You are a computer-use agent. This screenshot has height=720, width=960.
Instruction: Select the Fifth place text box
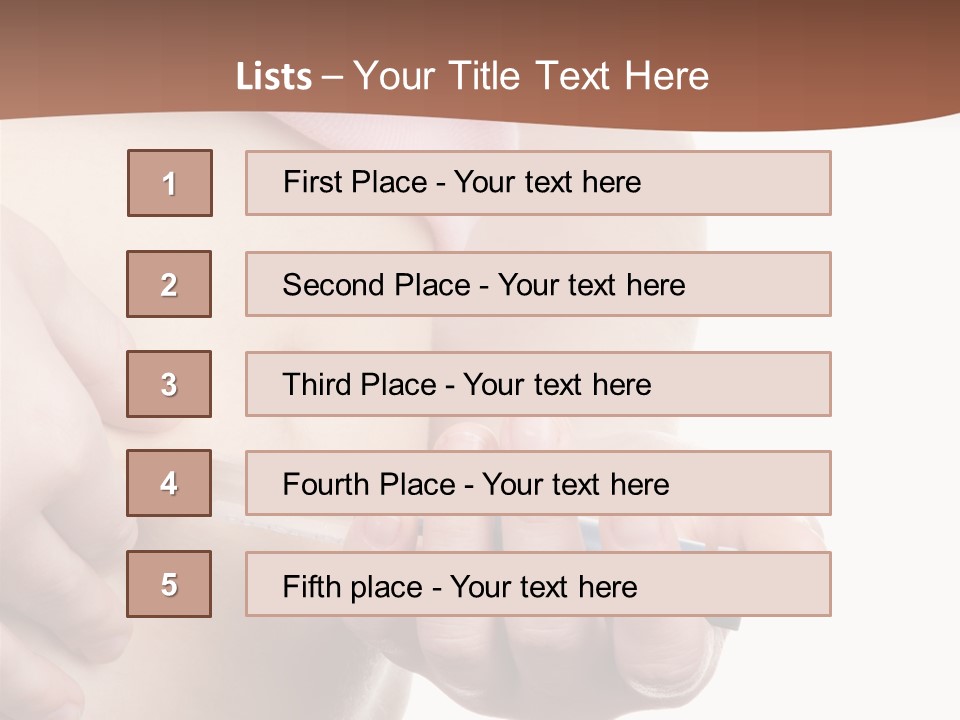538,584
